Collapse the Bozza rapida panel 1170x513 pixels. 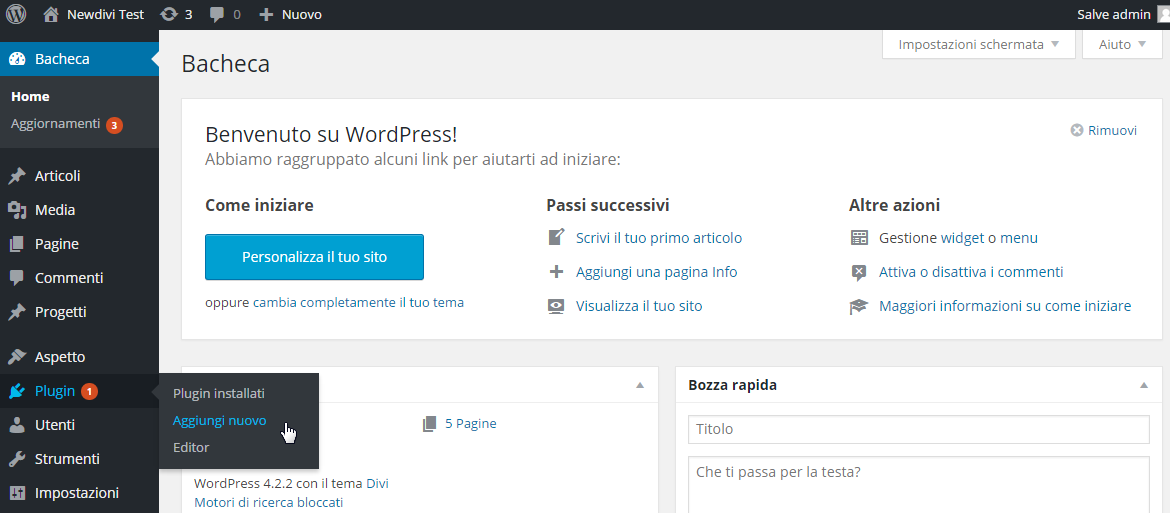coord(1143,385)
